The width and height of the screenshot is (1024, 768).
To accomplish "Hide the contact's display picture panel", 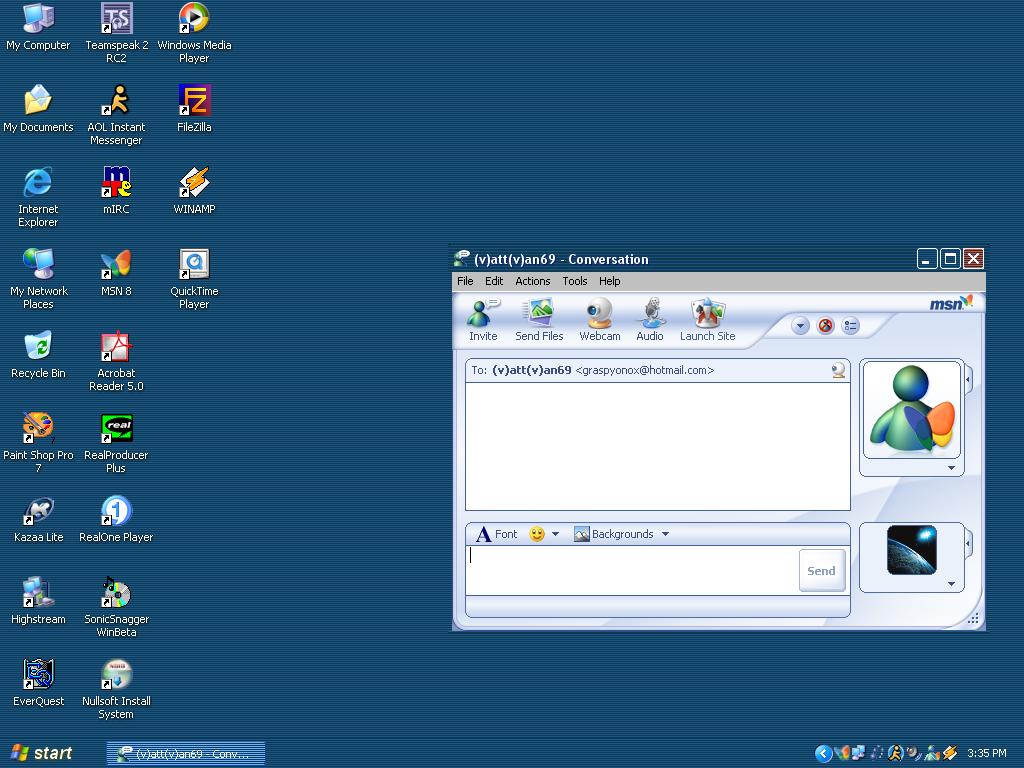I will pyautogui.click(x=968, y=380).
